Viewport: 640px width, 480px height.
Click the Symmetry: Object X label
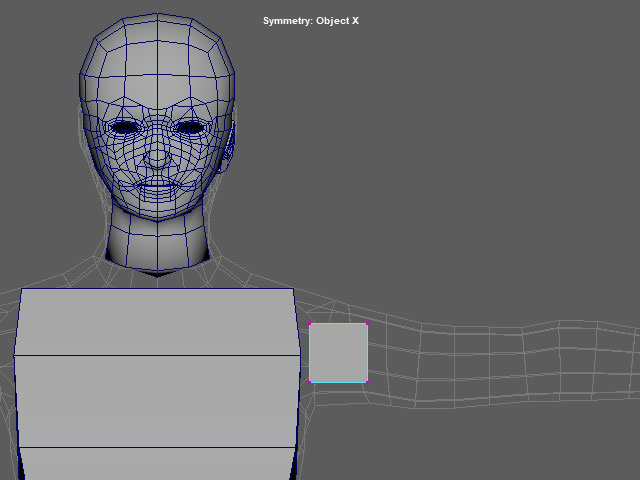tap(310, 21)
